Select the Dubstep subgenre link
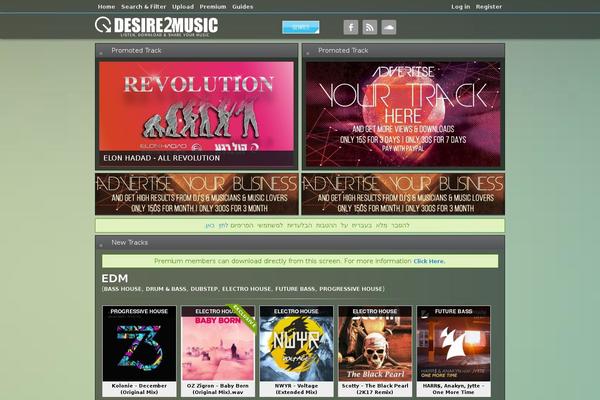600x400 pixels. point(204,289)
